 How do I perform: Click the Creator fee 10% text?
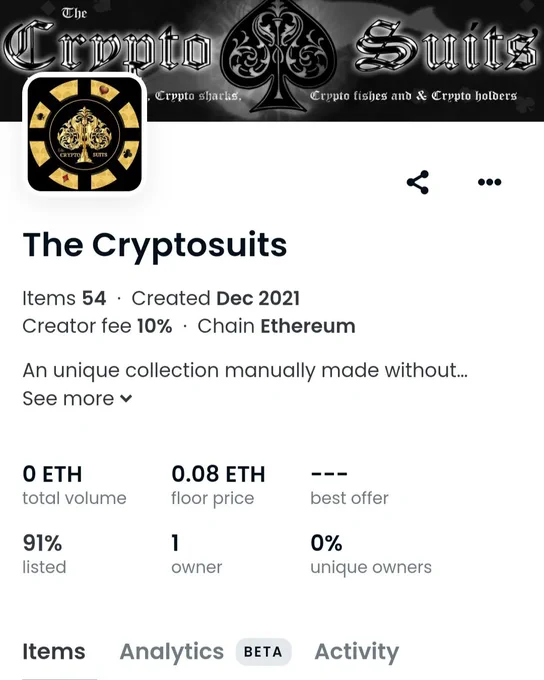97,326
